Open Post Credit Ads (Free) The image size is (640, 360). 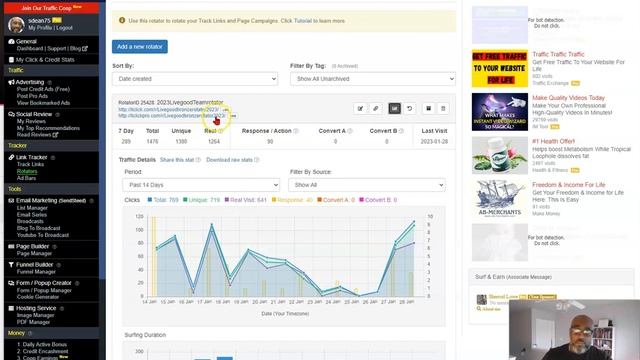tap(43, 89)
